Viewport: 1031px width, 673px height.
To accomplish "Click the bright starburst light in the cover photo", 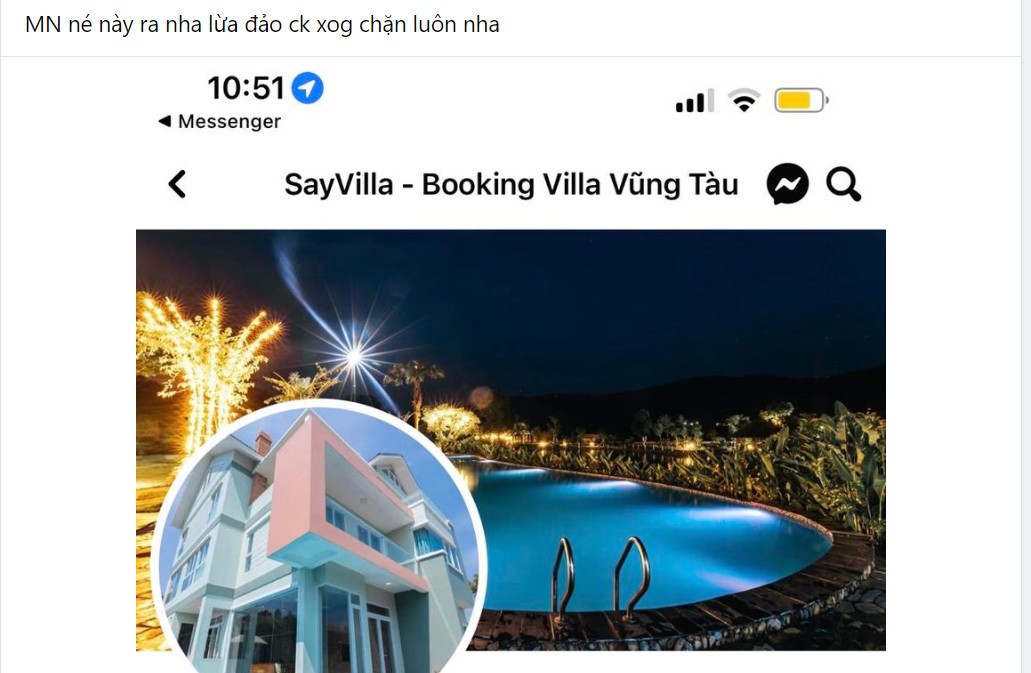I will coord(354,356).
